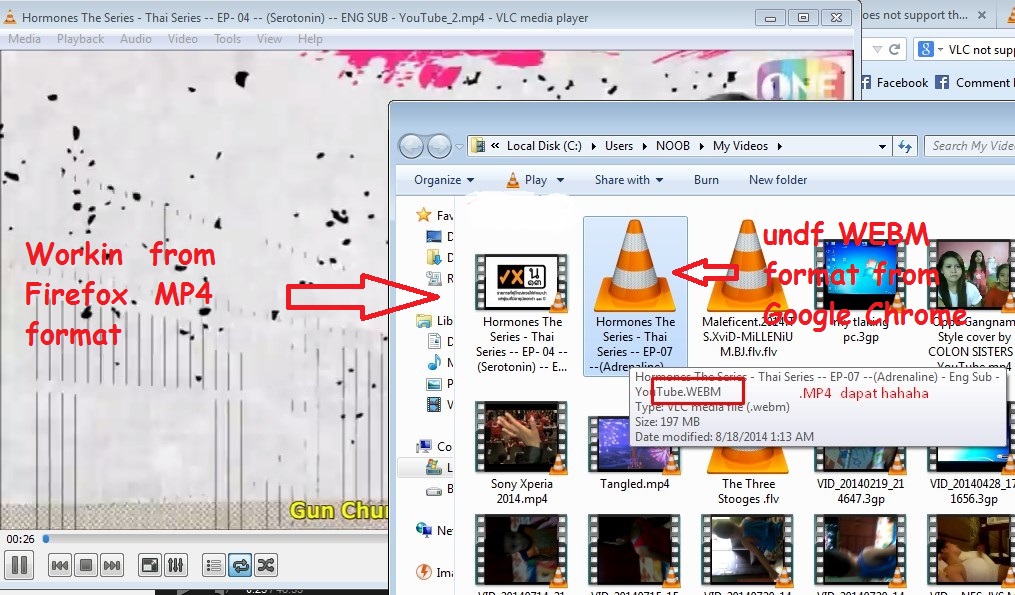Open the Play dropdown arrow
Viewport: 1015px width, 595px height.
click(560, 181)
